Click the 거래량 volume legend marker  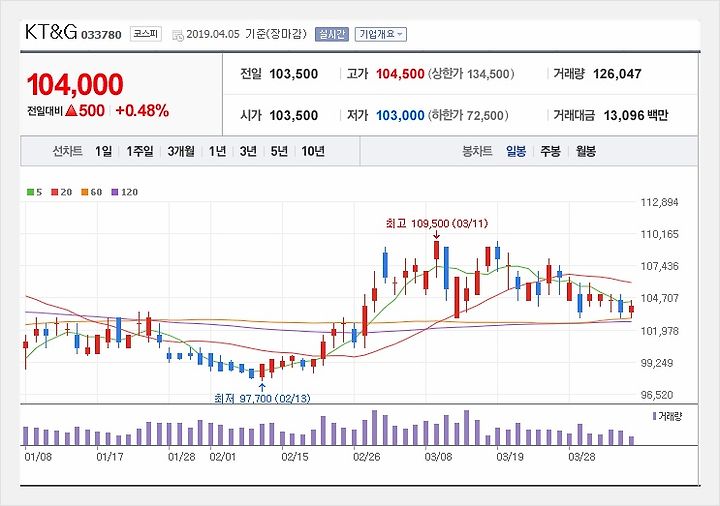point(654,416)
